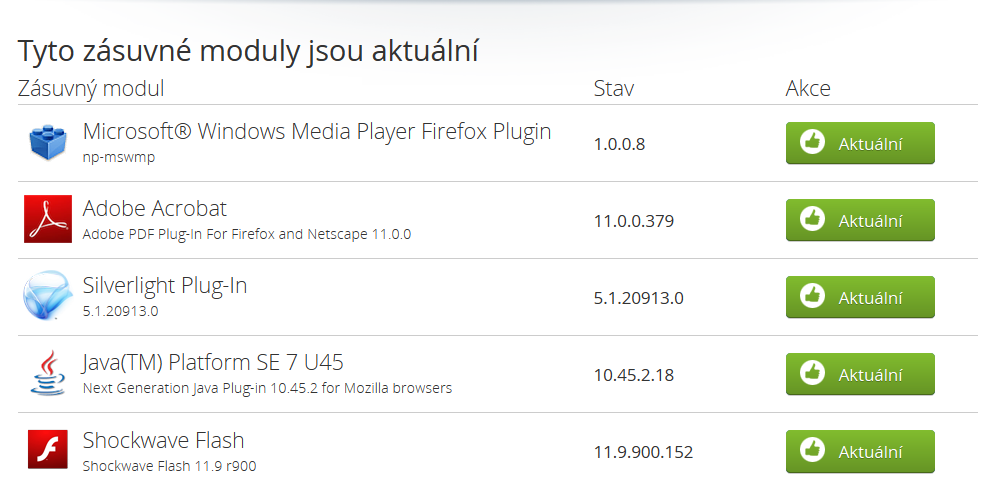This screenshot has width=996, height=485.
Task: Click the Akce column header
Action: [808, 89]
